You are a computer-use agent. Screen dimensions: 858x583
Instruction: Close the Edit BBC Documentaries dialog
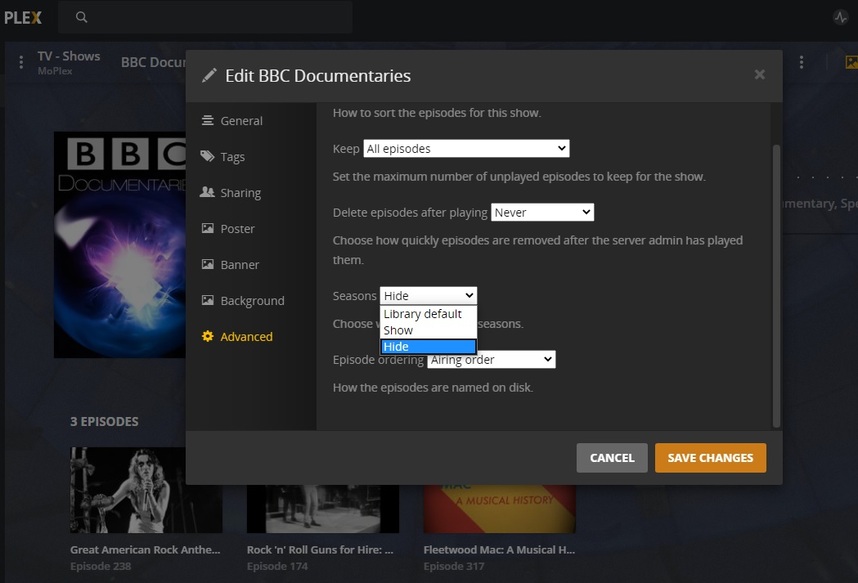point(760,74)
